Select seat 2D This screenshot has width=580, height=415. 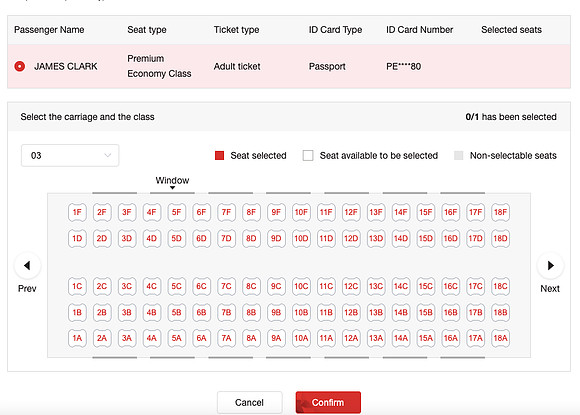point(102,238)
